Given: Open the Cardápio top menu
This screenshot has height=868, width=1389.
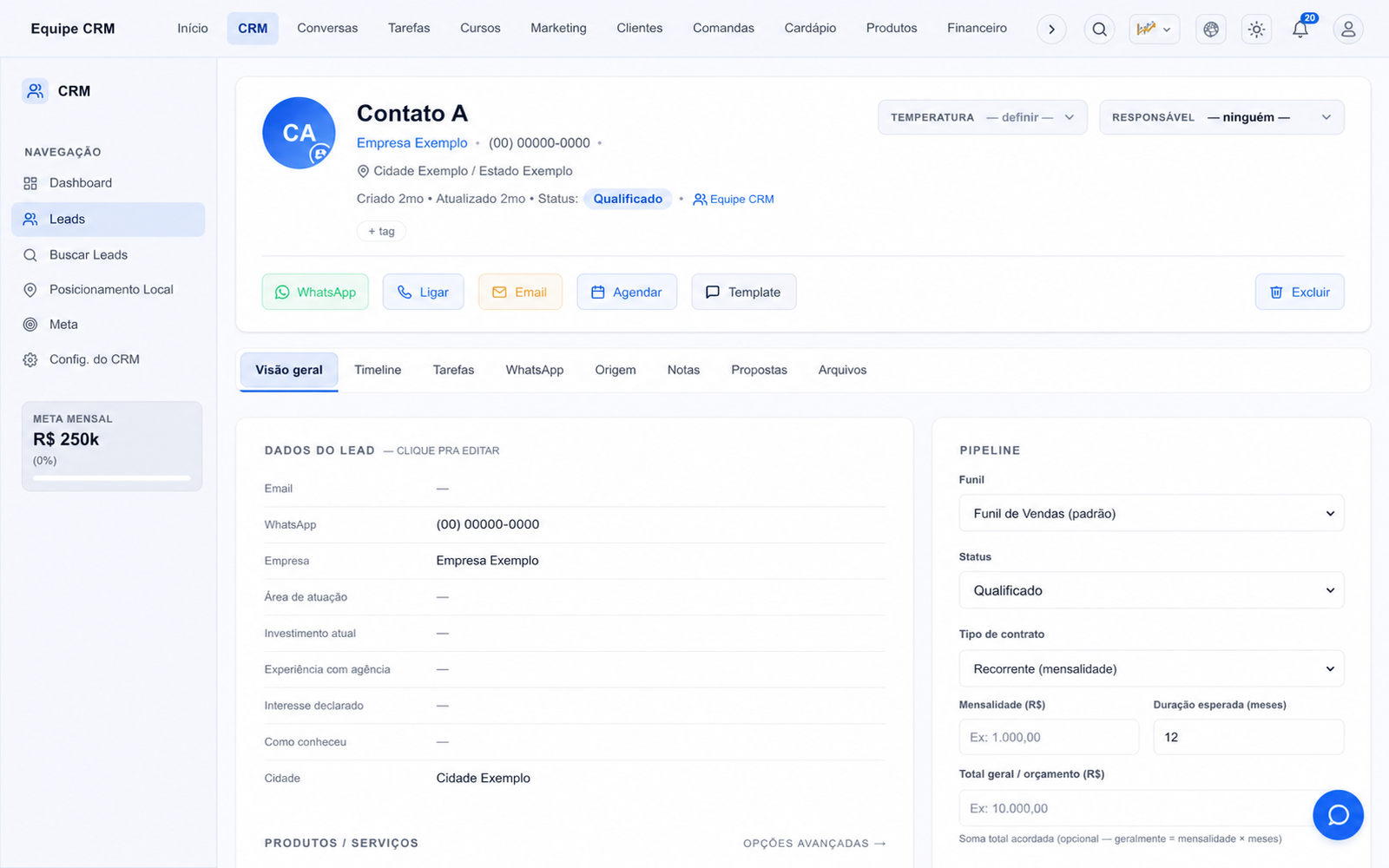Looking at the screenshot, I should click(810, 29).
